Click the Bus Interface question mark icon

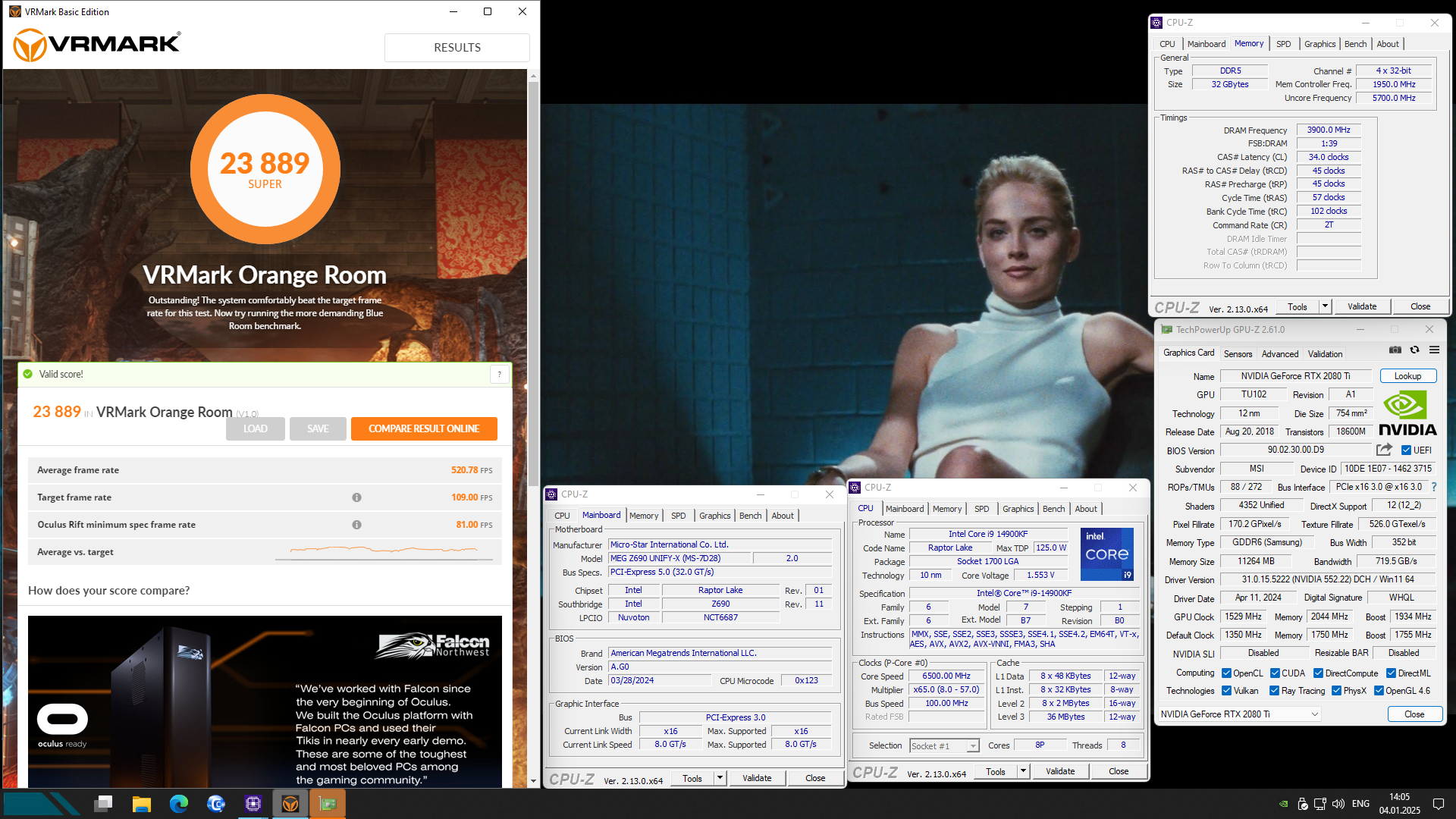[x=1433, y=487]
